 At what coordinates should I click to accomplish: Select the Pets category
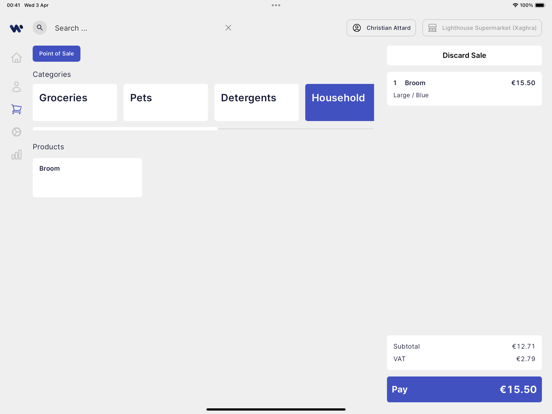click(x=165, y=102)
